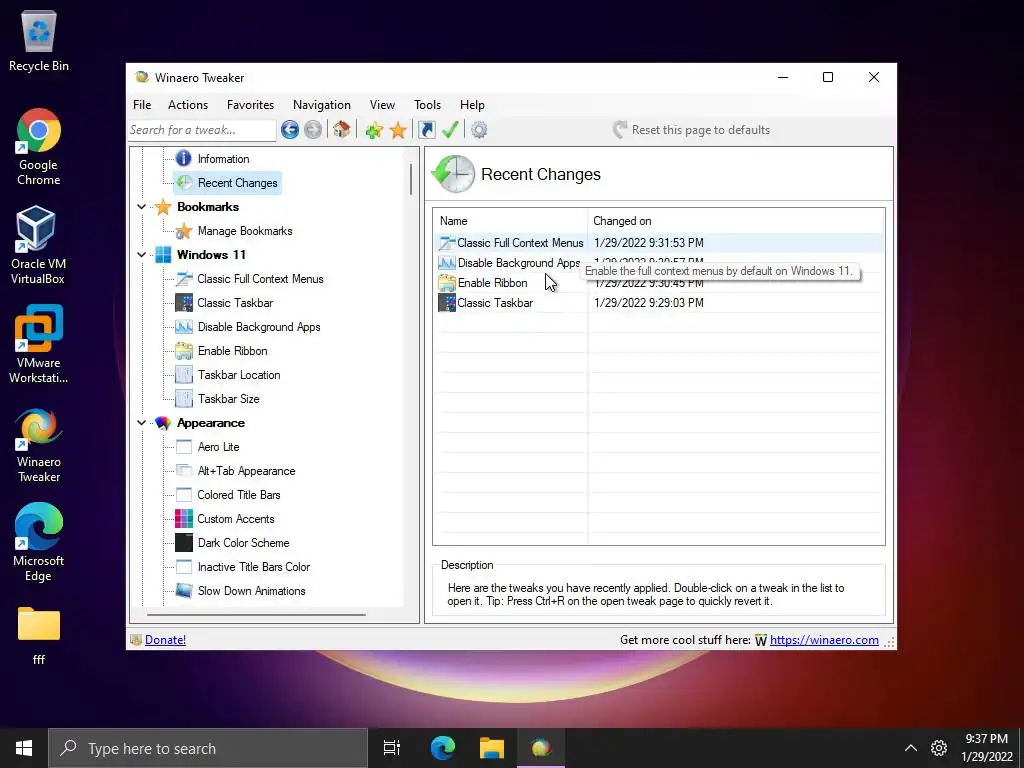Go to Home page via house icon
The height and width of the screenshot is (768, 1024).
pos(342,129)
